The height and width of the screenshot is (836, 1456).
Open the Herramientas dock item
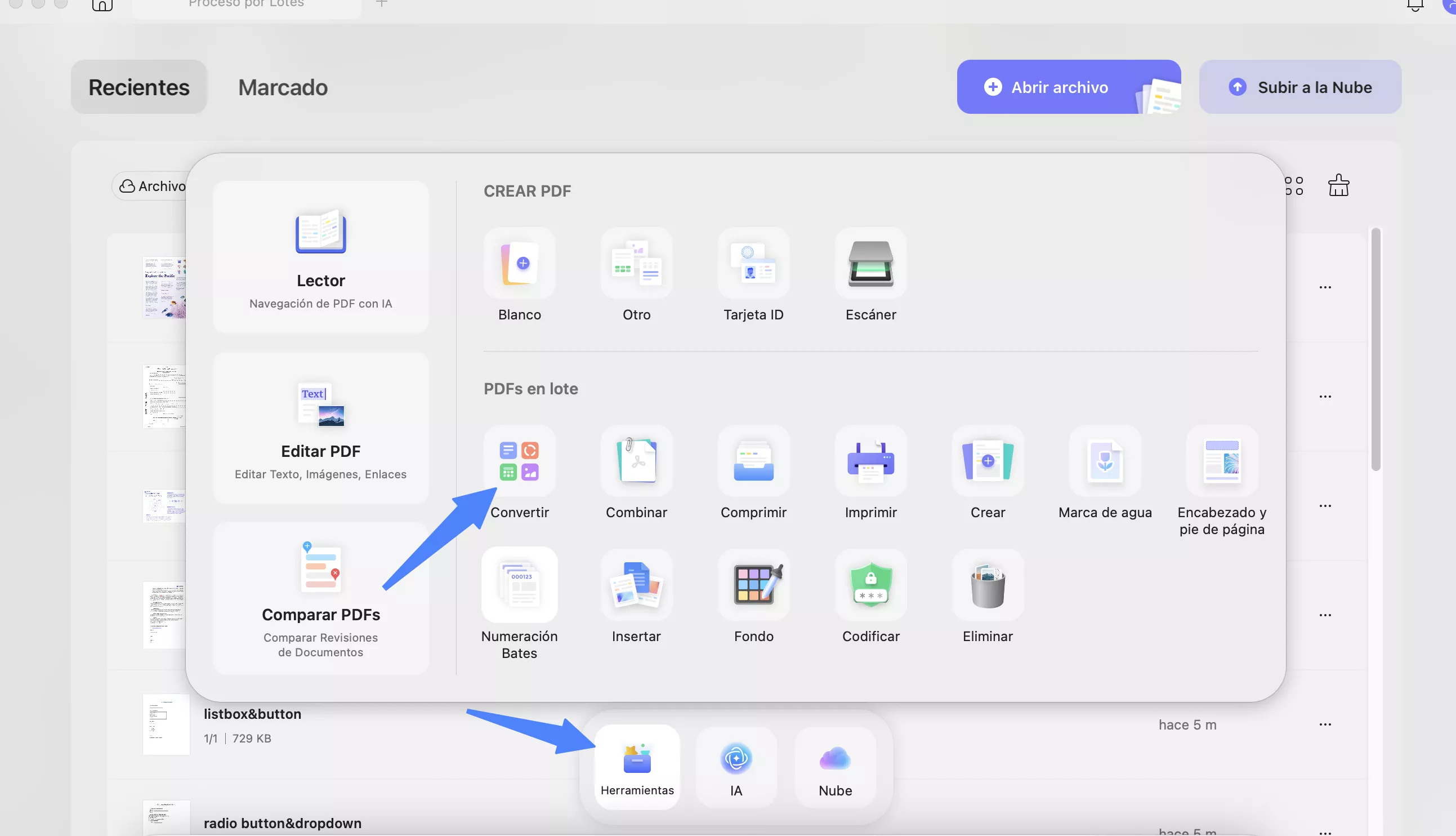[x=637, y=767]
